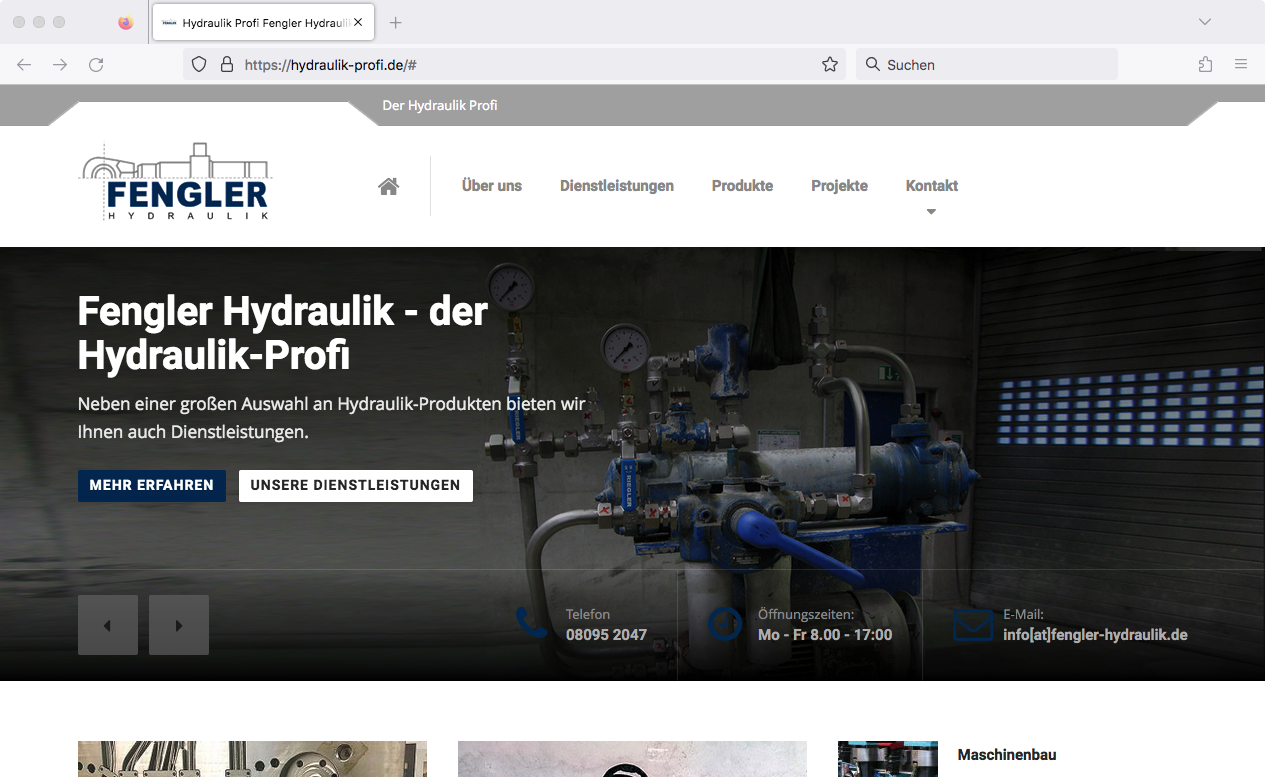Click the phone number 08095 2047
The image size is (1265, 777).
[606, 635]
